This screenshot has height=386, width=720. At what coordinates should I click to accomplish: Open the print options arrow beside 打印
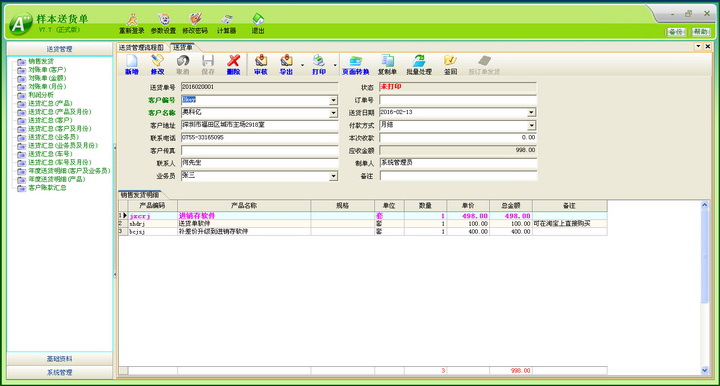[335, 65]
